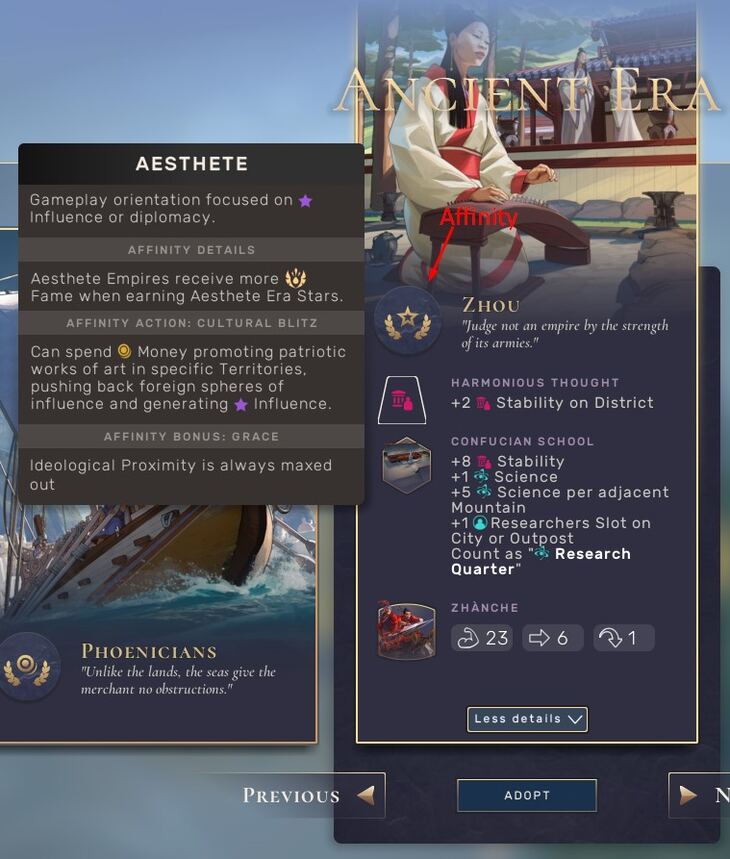Click the Zhànche combat strength 23 stat
The image size is (730, 859).
pos(482,638)
